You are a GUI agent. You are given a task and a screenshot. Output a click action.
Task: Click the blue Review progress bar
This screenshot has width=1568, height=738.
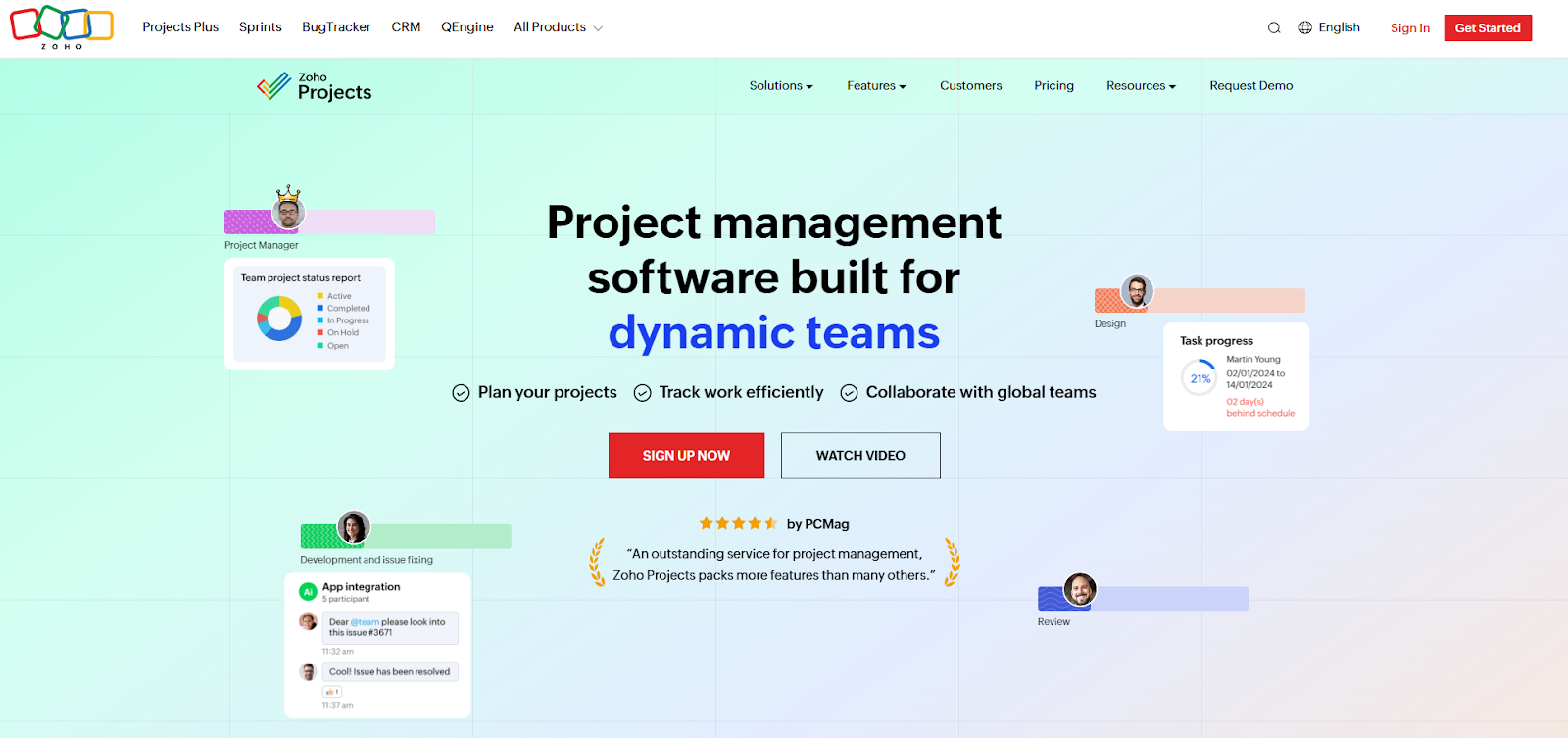coord(1143,598)
